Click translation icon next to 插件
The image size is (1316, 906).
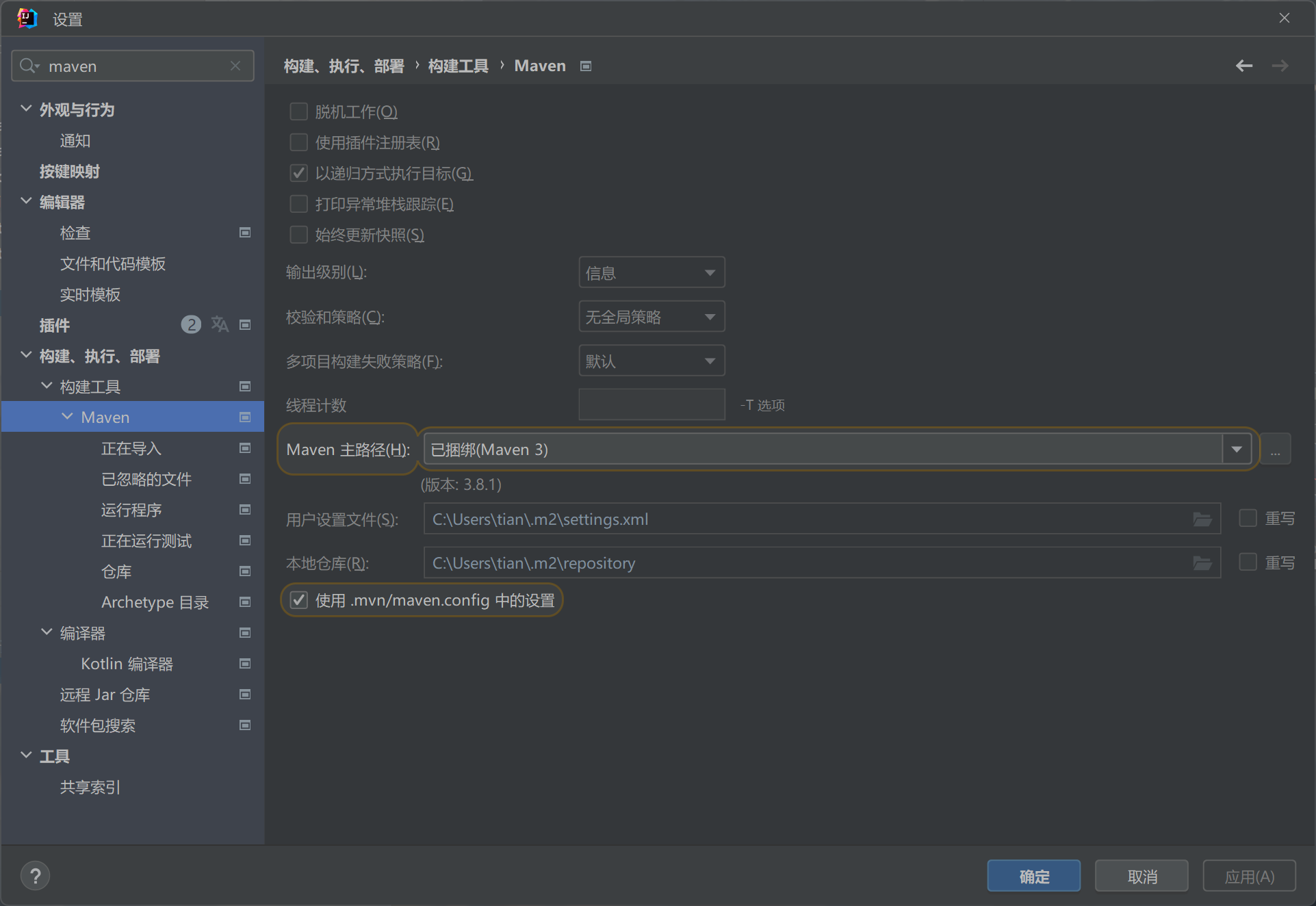[x=220, y=324]
